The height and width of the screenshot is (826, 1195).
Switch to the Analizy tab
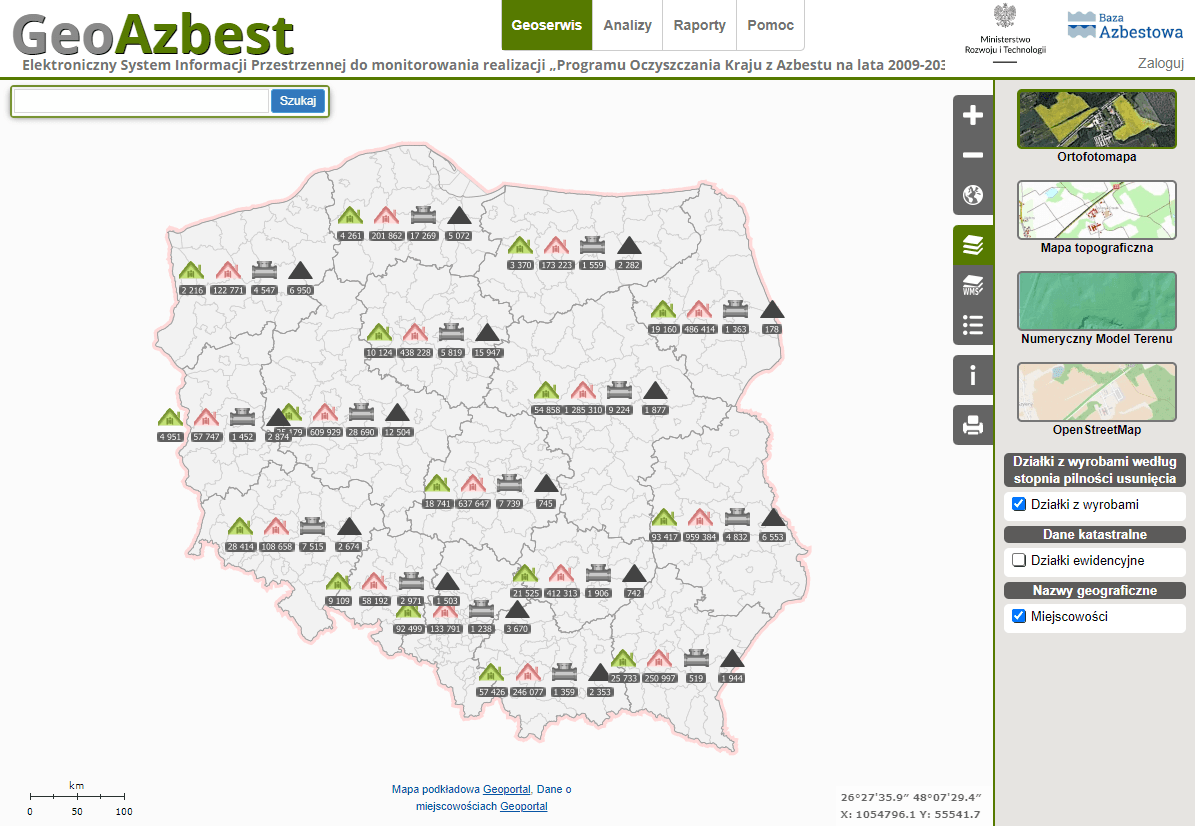(x=627, y=25)
